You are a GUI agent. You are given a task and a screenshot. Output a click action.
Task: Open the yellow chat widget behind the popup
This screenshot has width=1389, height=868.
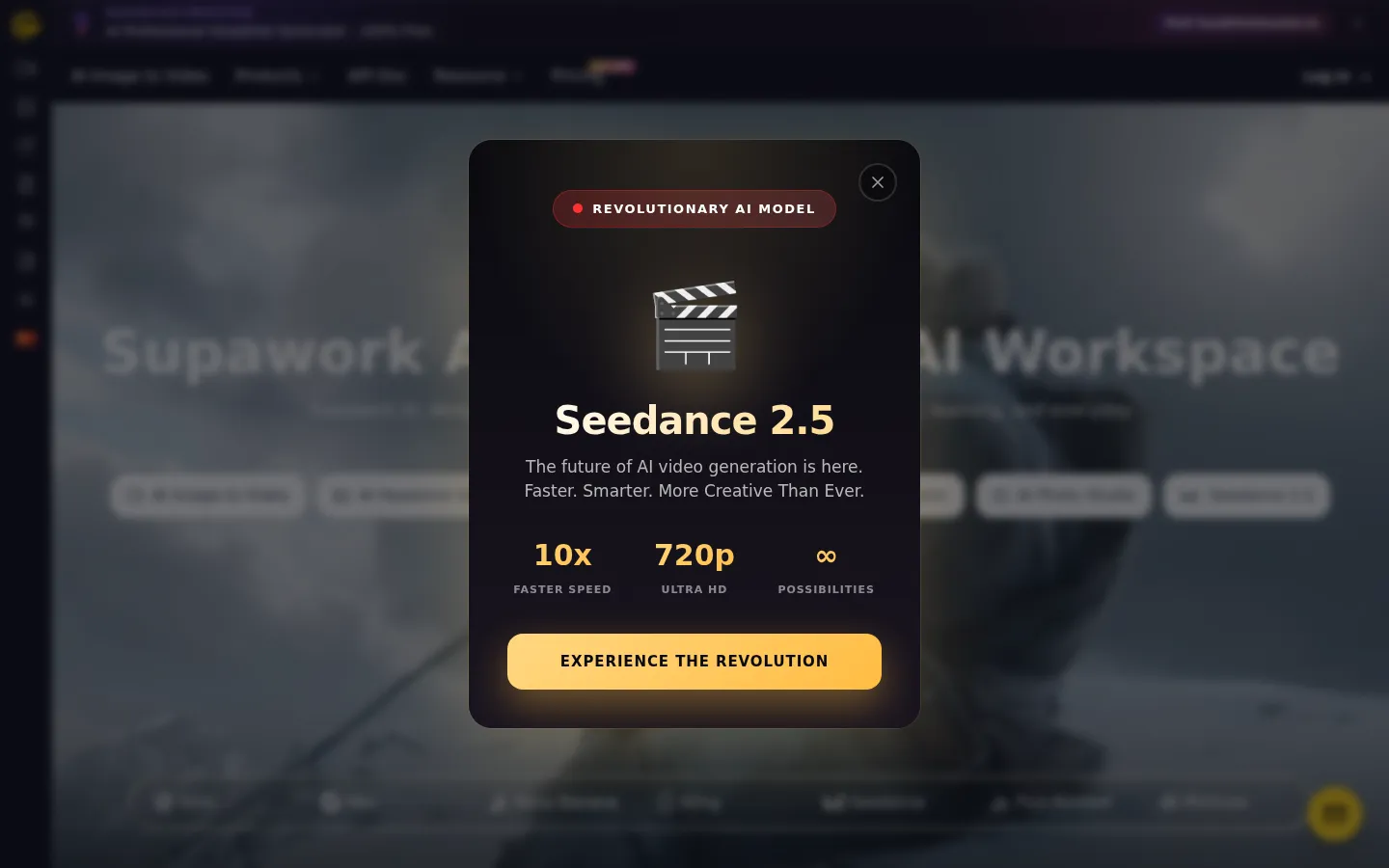[x=1335, y=814]
